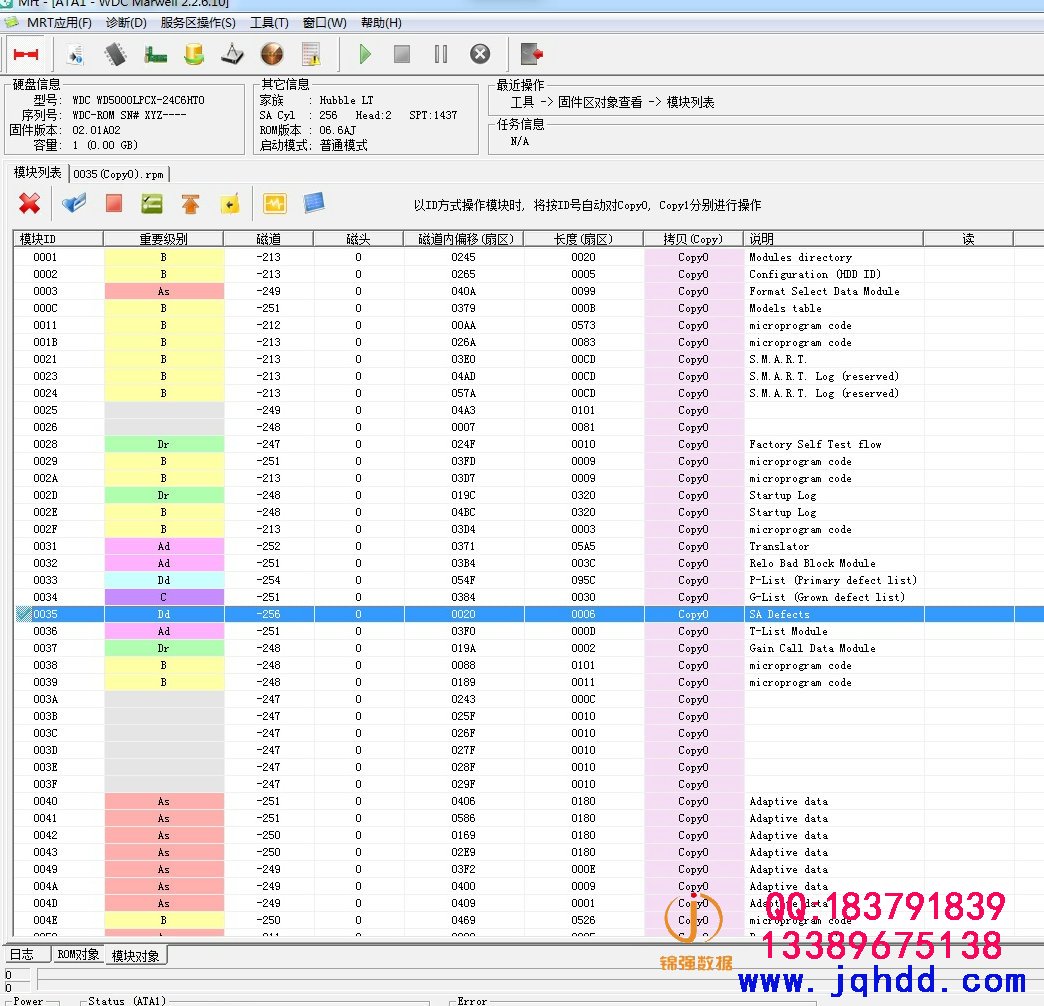Toggle the checkmark on module row 0035
Viewport: 1044px width, 1006px height.
click(x=23, y=614)
